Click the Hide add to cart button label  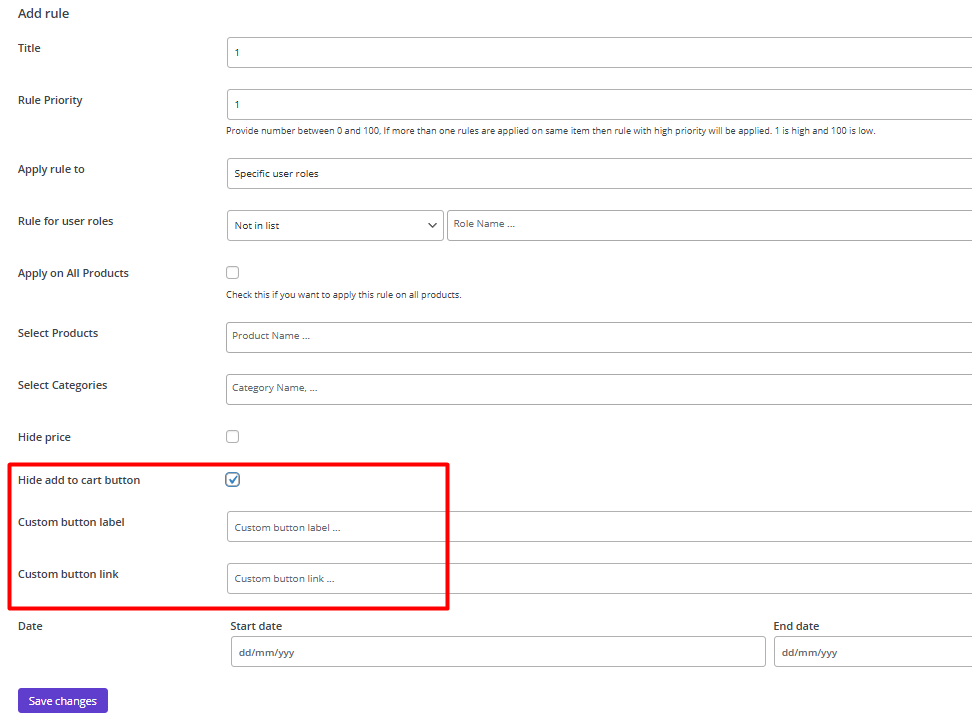(x=79, y=480)
